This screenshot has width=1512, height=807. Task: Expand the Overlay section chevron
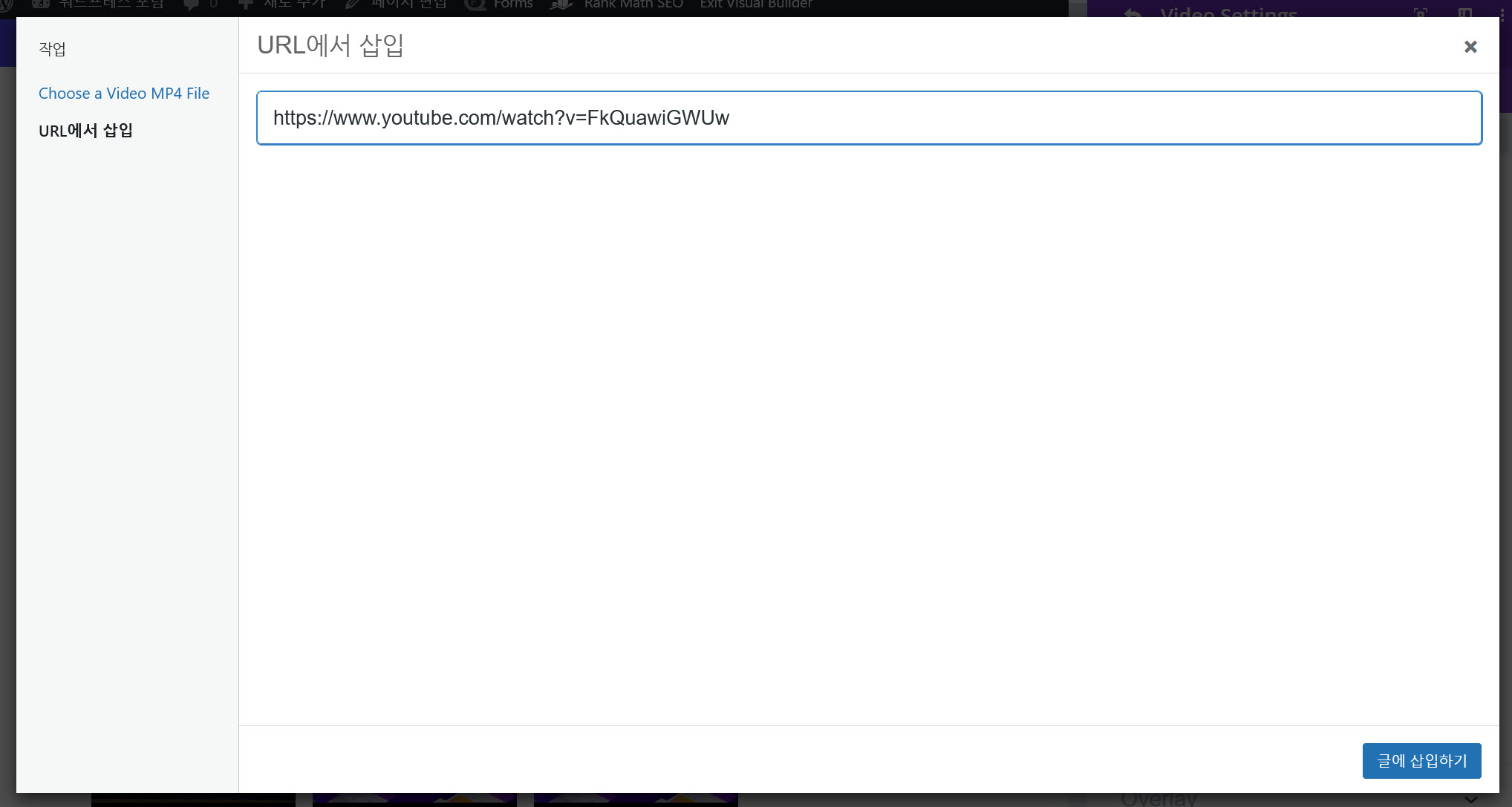tap(1470, 800)
